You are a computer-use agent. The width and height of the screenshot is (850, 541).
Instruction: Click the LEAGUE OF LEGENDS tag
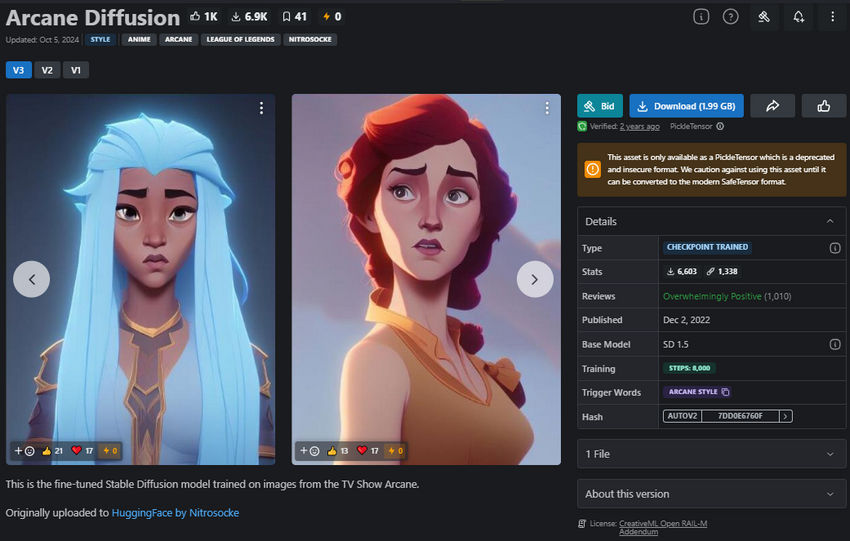point(241,40)
